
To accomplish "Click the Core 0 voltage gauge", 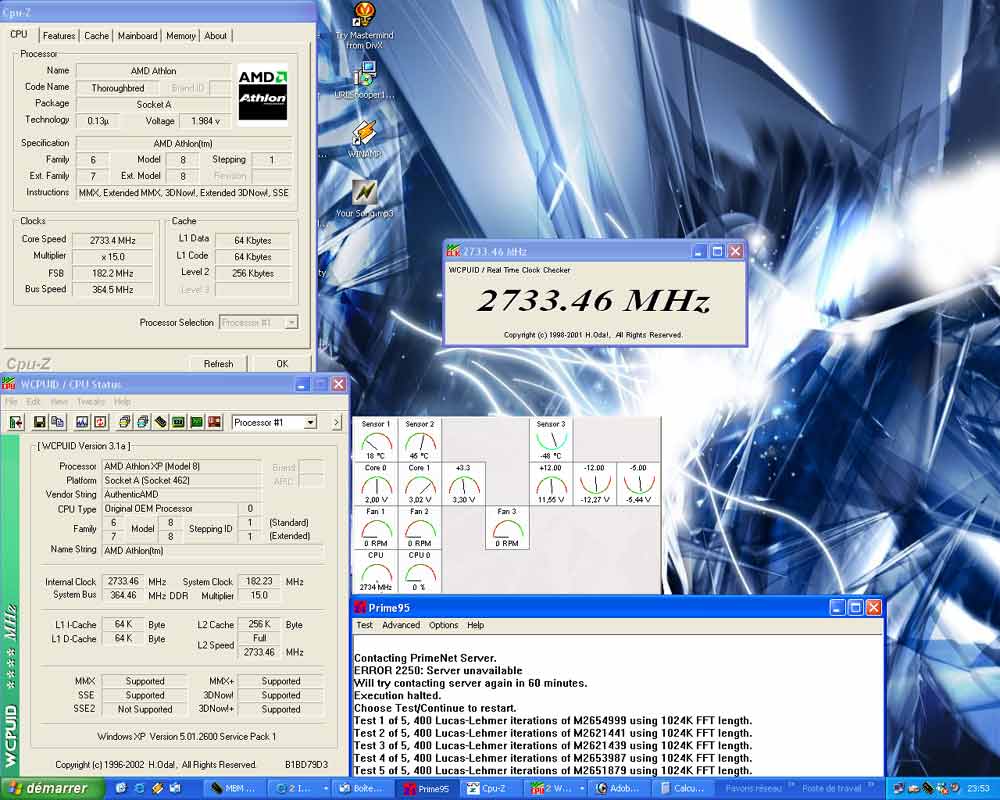I will tap(376, 484).
